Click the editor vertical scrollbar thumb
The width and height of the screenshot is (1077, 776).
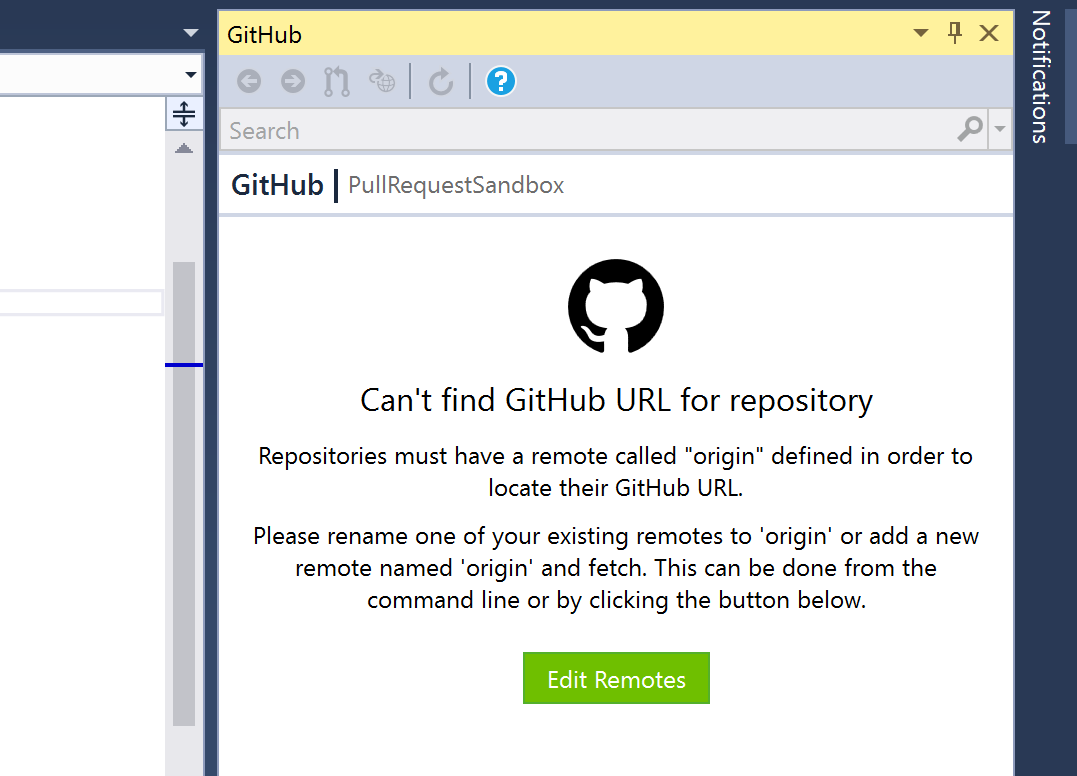coord(183,493)
